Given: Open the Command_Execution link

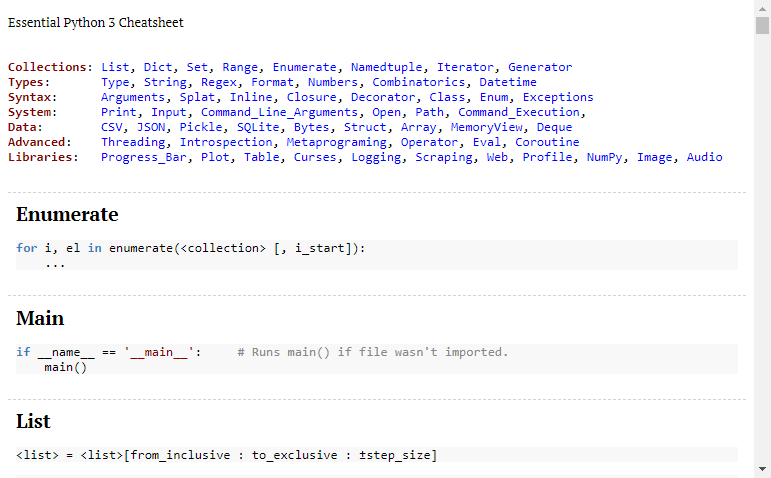Looking at the screenshot, I should click(519, 112).
